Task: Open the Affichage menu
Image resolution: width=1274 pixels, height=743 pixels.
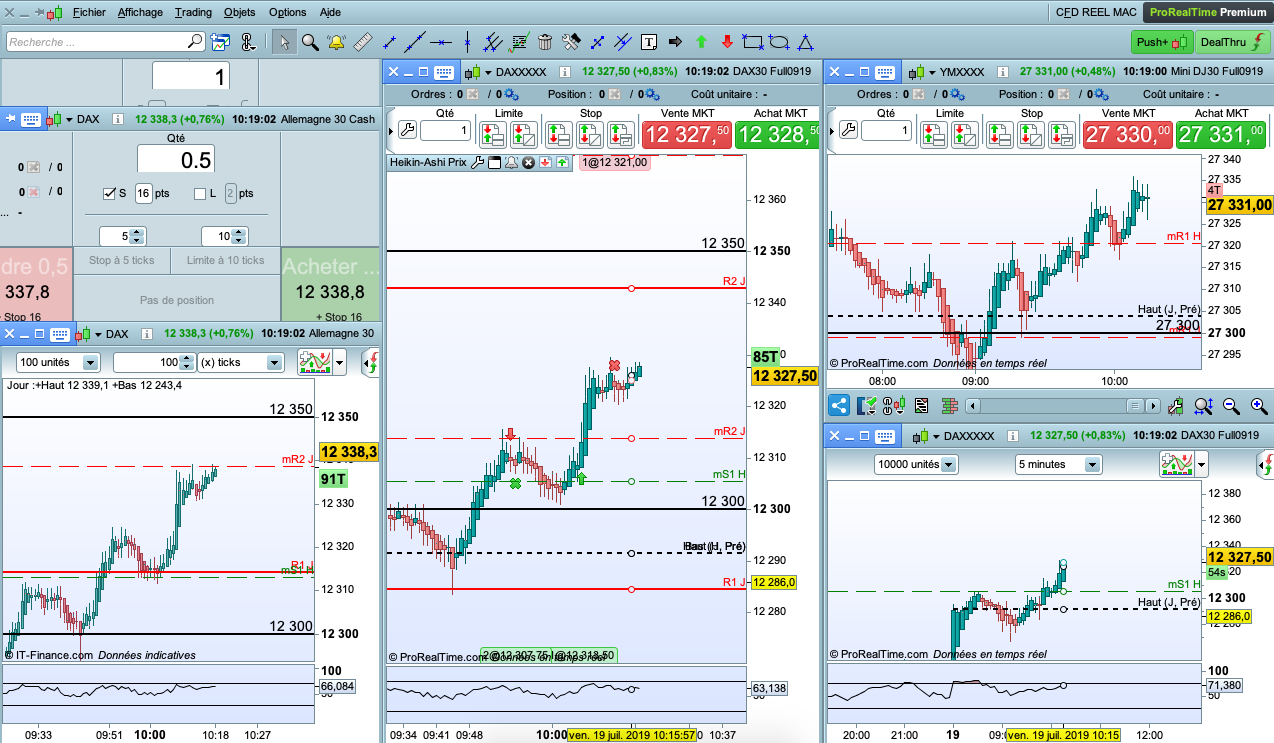Action: (140, 12)
